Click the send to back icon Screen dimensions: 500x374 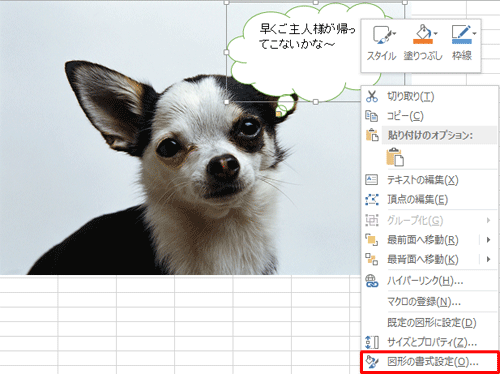click(x=372, y=259)
